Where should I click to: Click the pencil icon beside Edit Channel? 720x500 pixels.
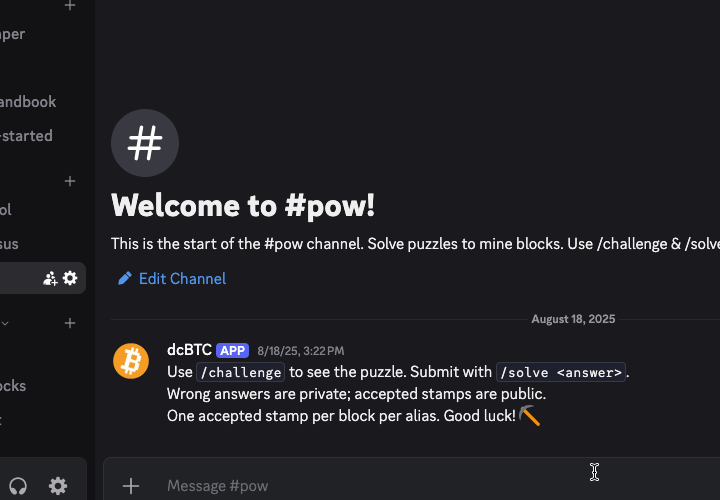125,278
